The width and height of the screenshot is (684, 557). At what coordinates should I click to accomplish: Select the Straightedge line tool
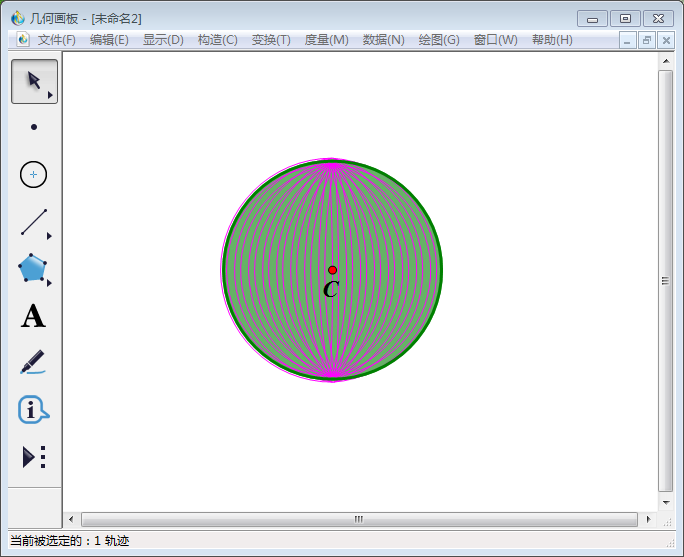[x=34, y=222]
